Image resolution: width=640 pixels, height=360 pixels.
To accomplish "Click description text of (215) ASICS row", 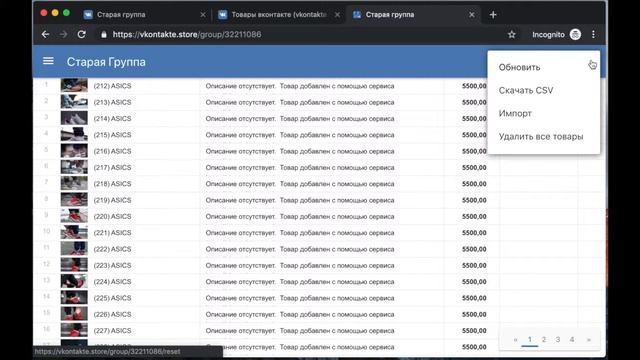I will (x=300, y=135).
